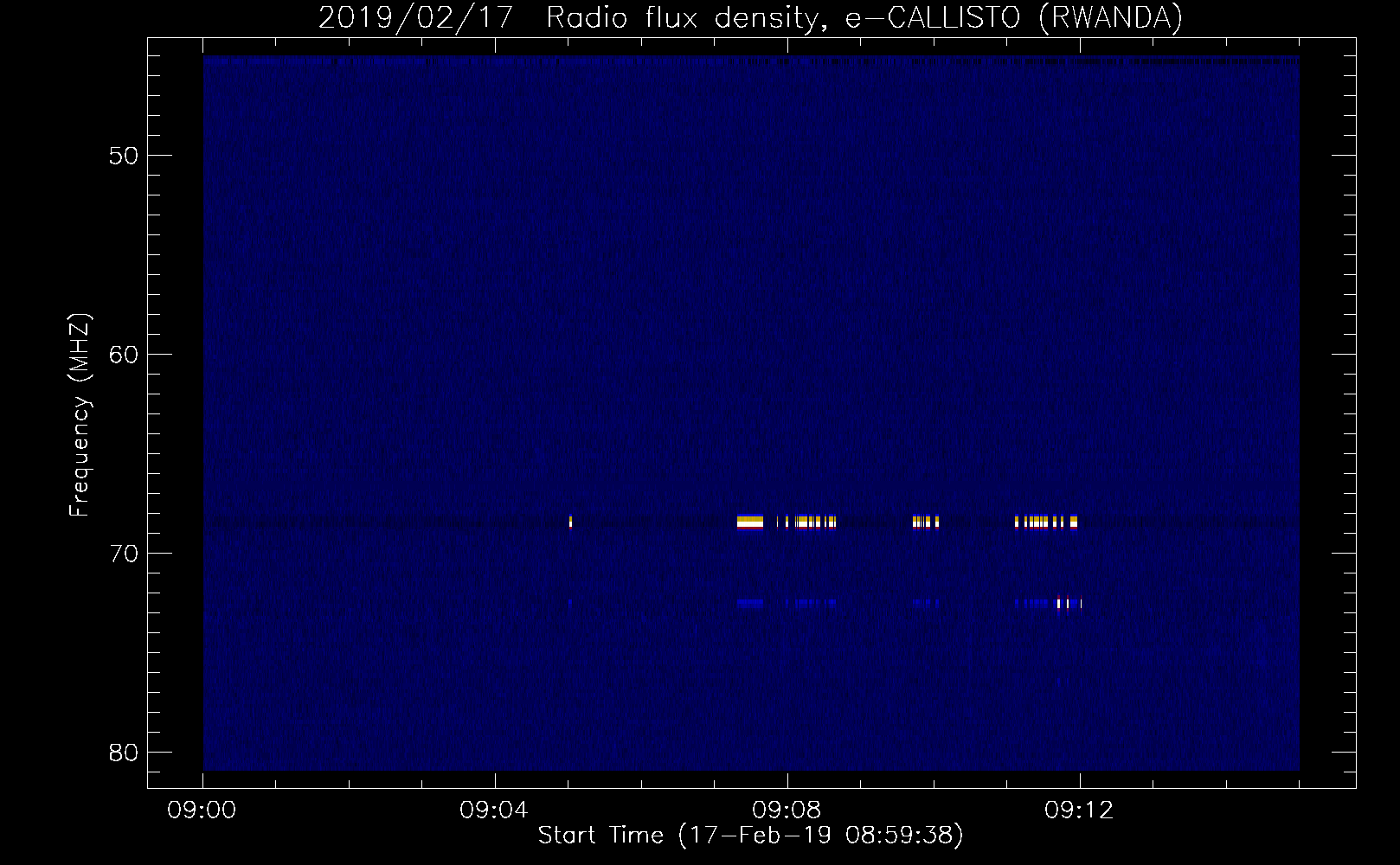Click the '09:12' time tick label

pyautogui.click(x=1079, y=811)
